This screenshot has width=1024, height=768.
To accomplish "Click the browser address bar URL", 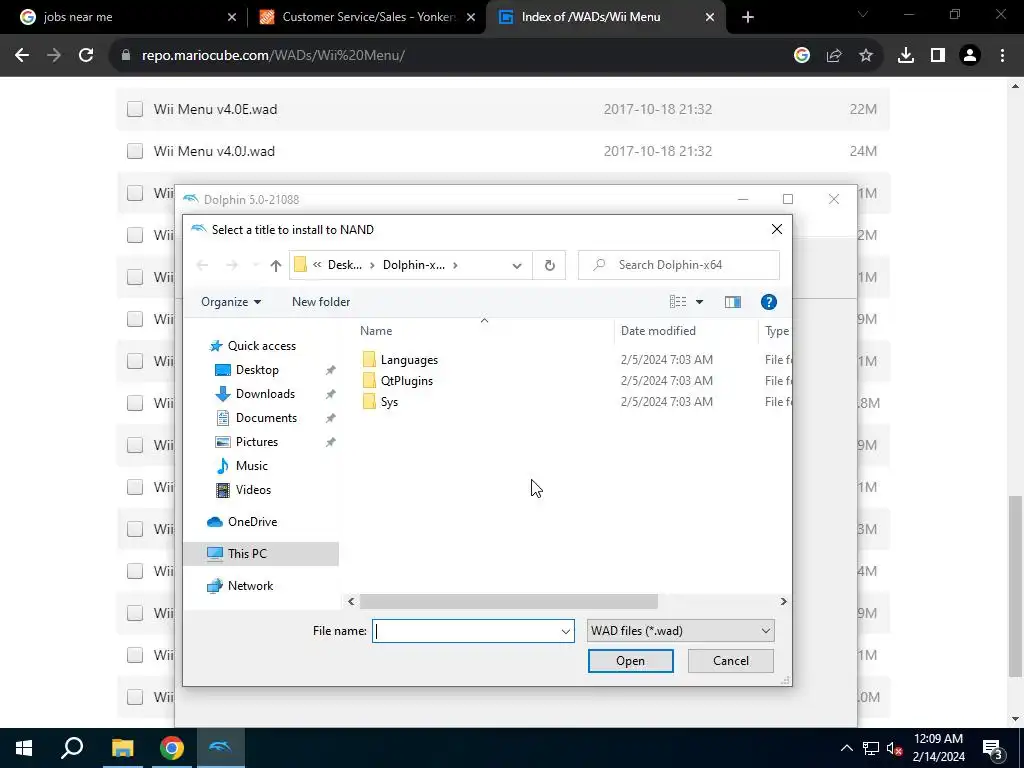I will [x=273, y=56].
